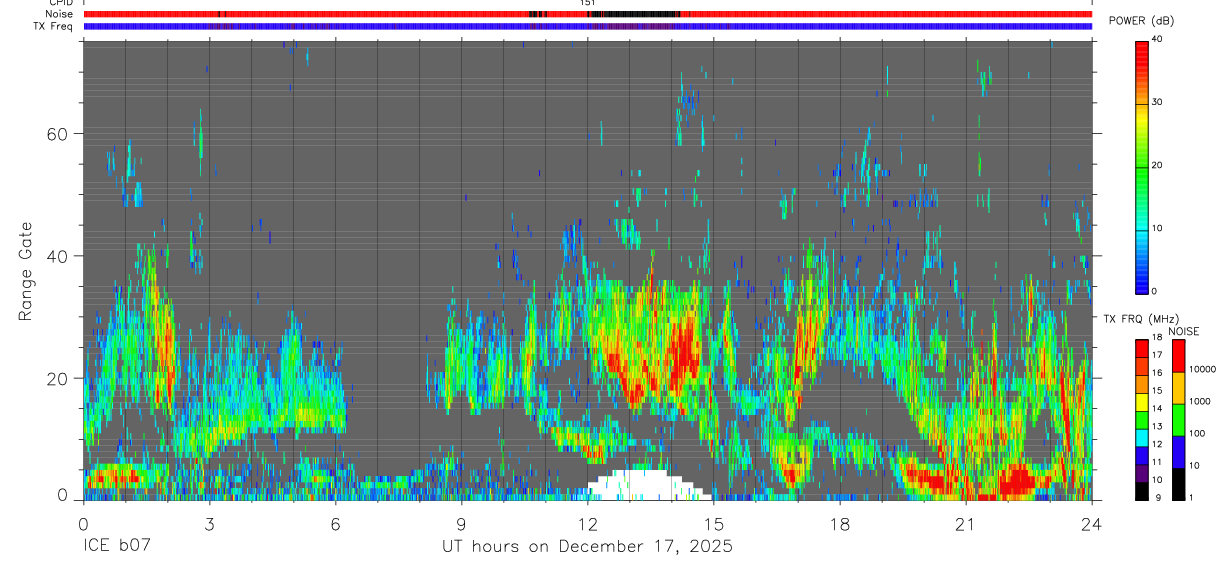Pick the blue NOISE swatch above 10
The height and width of the screenshot is (567, 1228).
[x=1178, y=451]
